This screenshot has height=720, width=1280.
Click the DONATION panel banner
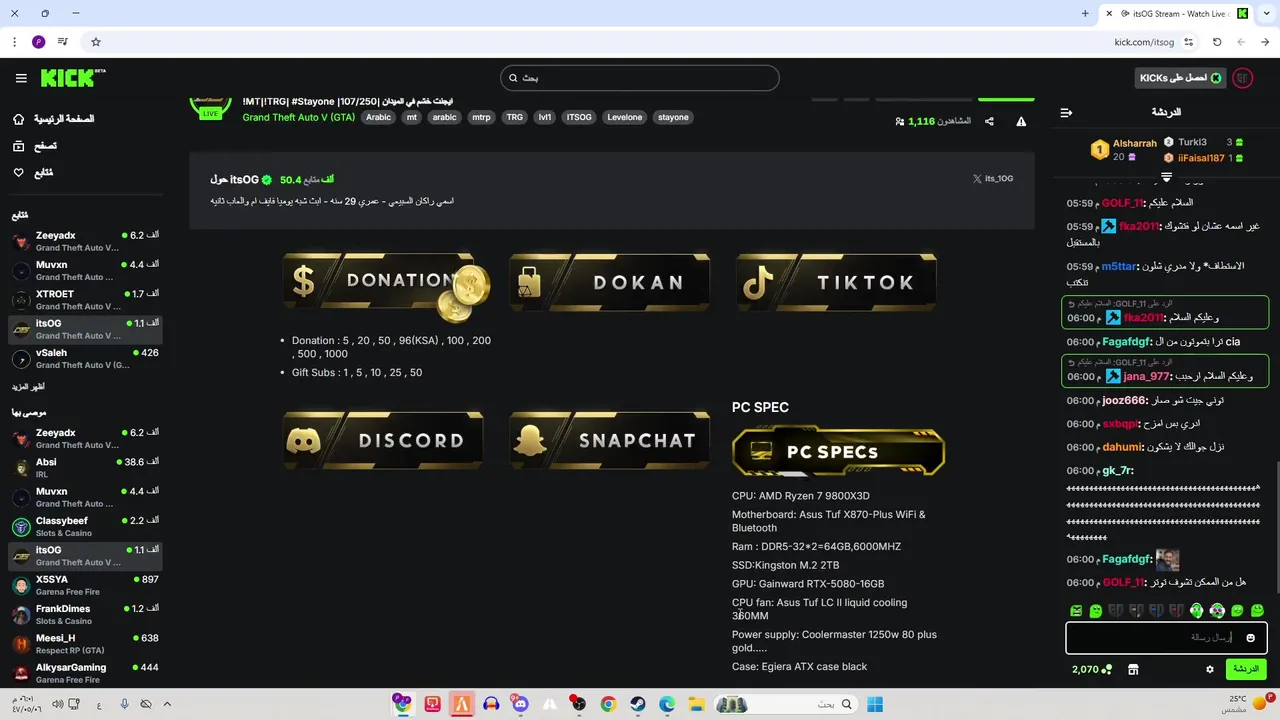(x=386, y=287)
